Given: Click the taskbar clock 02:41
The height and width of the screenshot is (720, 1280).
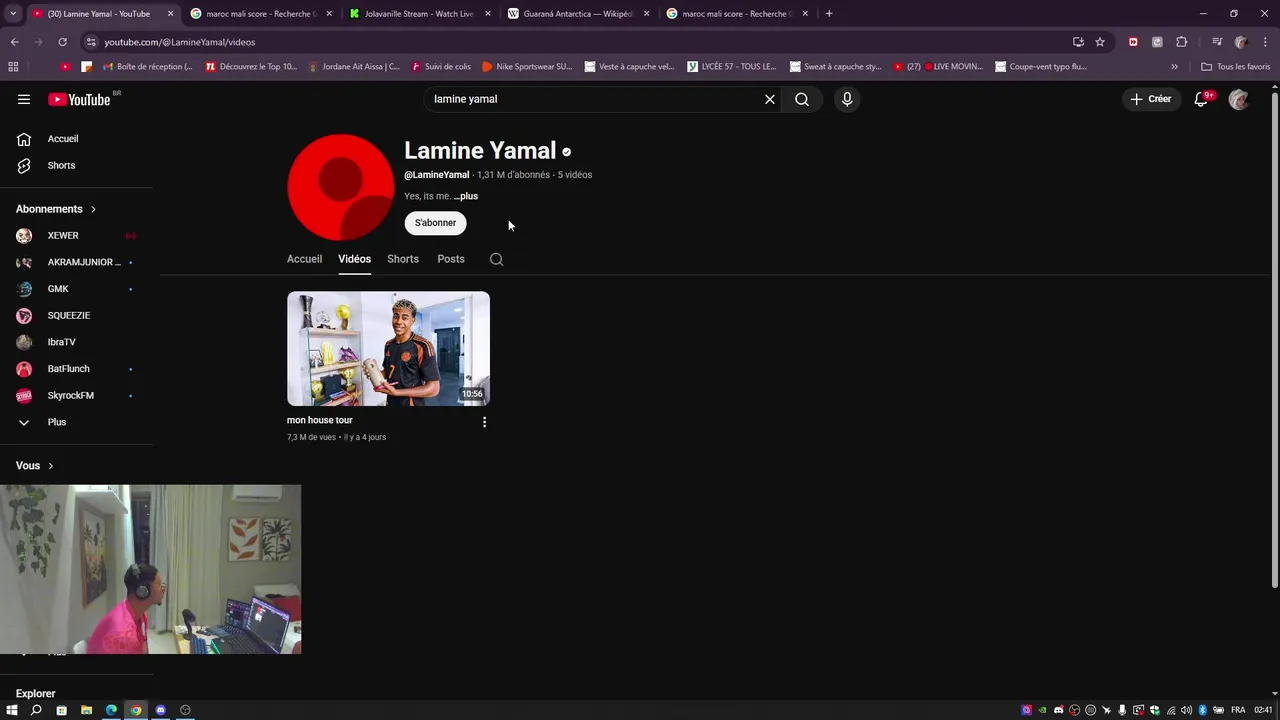Looking at the screenshot, I should (x=1264, y=710).
